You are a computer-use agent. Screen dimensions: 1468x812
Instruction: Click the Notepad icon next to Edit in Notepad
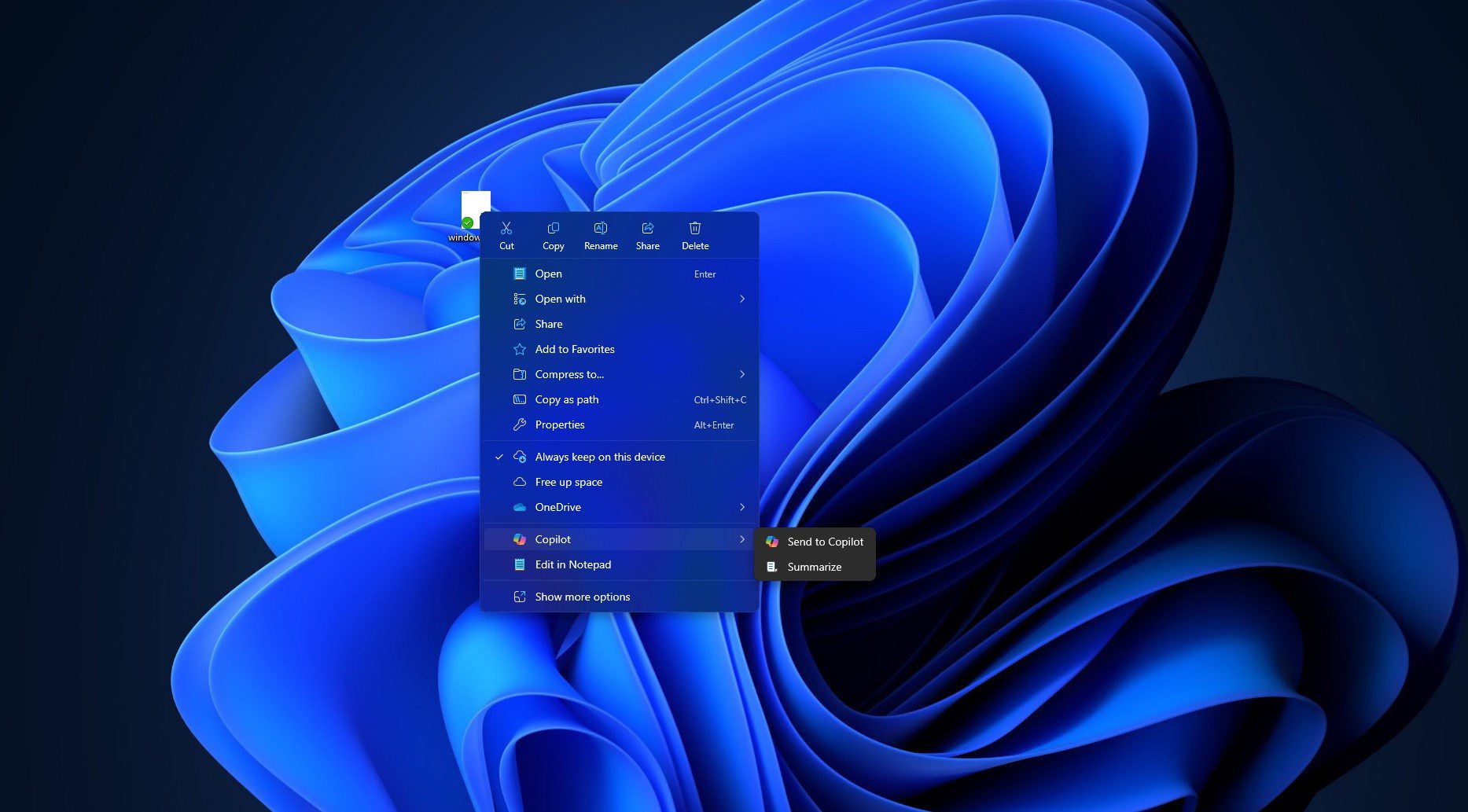pos(520,564)
